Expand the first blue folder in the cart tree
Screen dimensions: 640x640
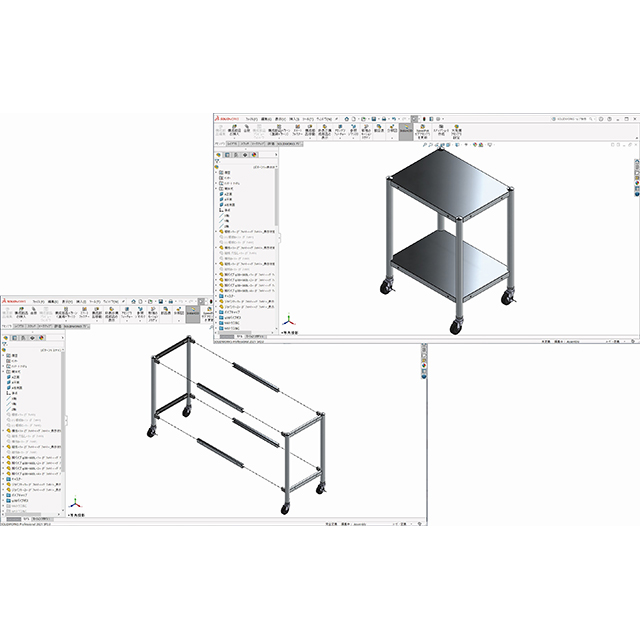point(216,296)
